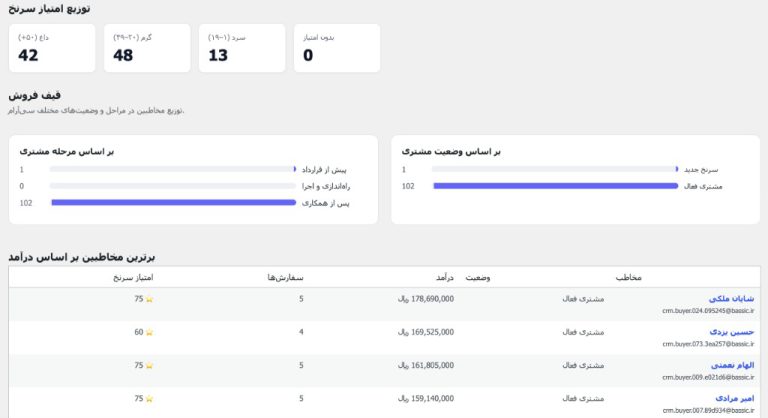This screenshot has height=418, width=768.
Task: Click مشتری فعال status in حسین یزدی's row
Action: [583, 332]
